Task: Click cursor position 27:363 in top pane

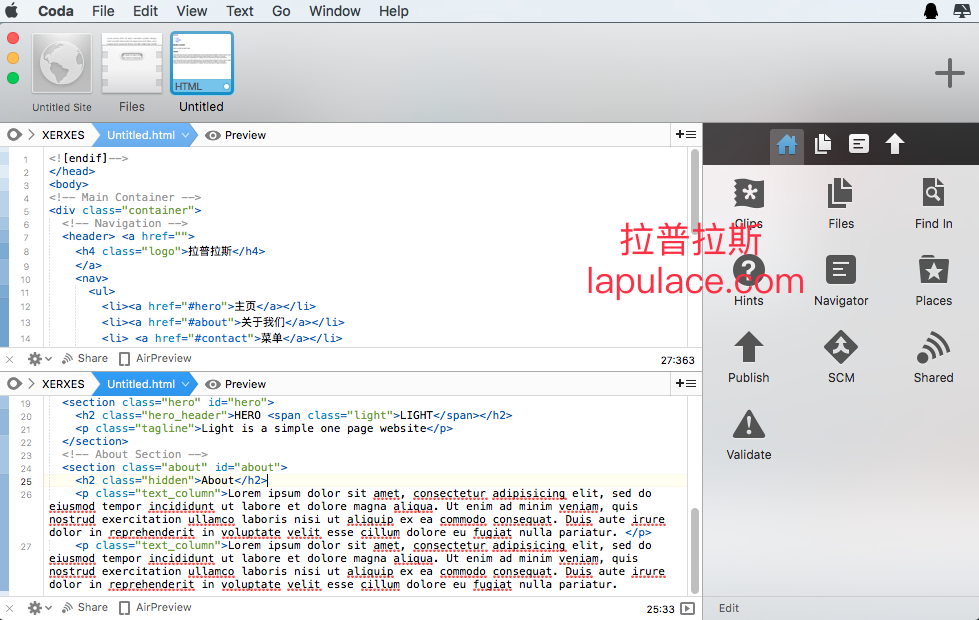Action: click(677, 360)
